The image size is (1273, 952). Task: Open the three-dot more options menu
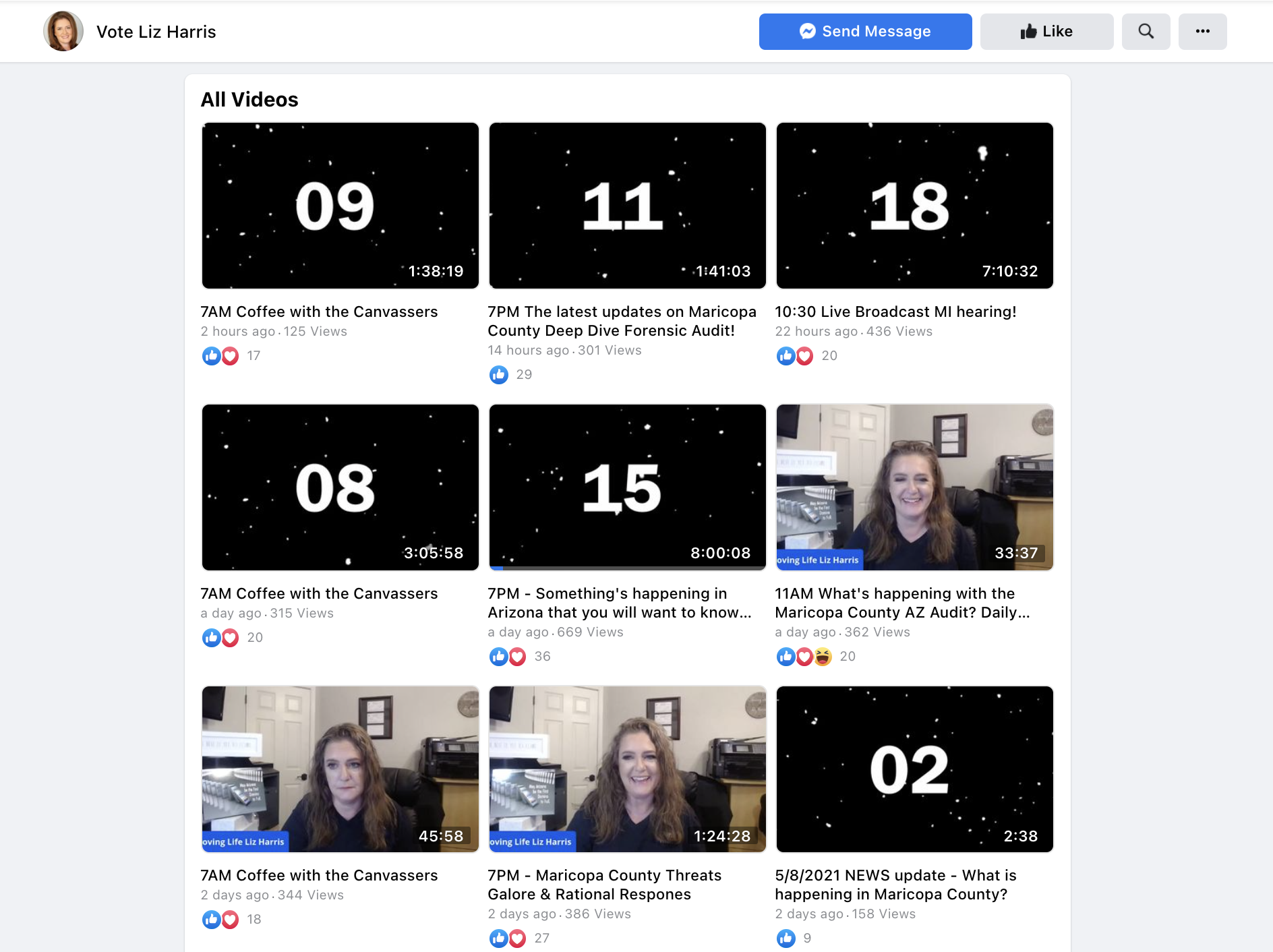1202,32
